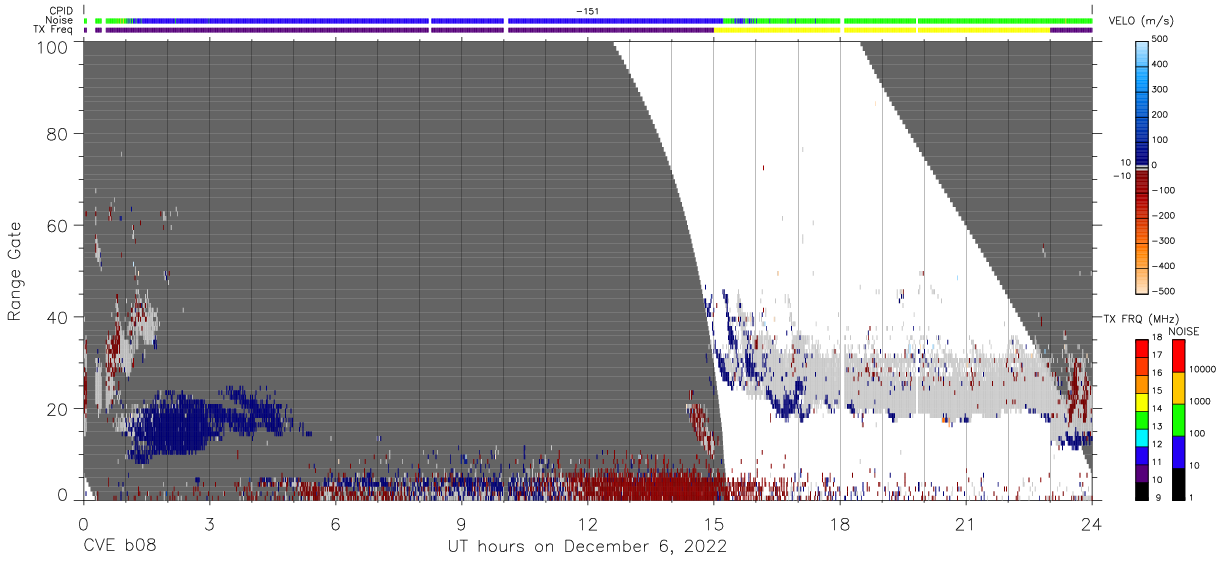Viewport: 1228px width, 567px height.
Task: Click the 16 tick on TX FRQ legend
Action: [1157, 373]
